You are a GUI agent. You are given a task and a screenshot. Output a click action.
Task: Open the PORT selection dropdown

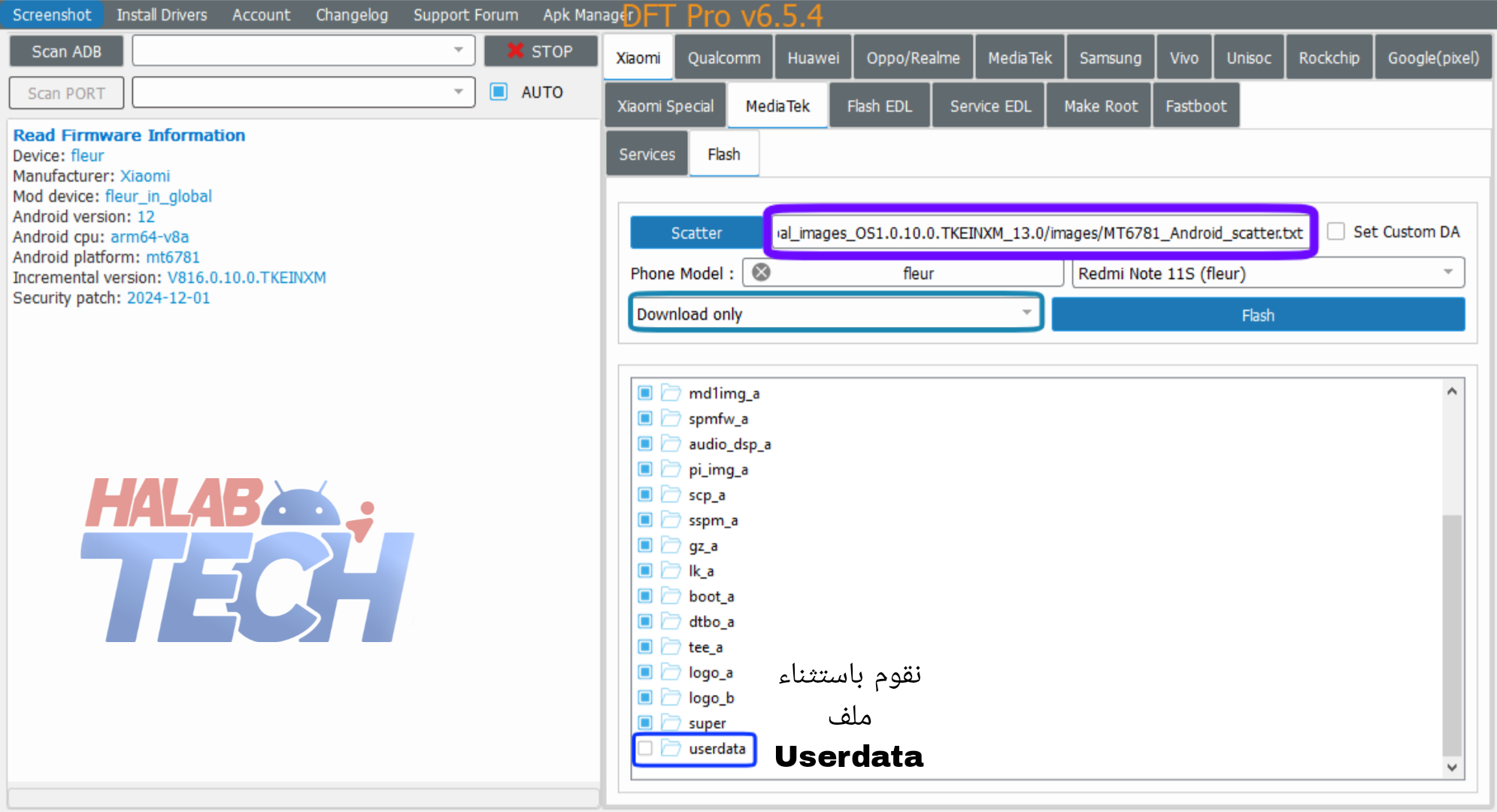coord(304,92)
